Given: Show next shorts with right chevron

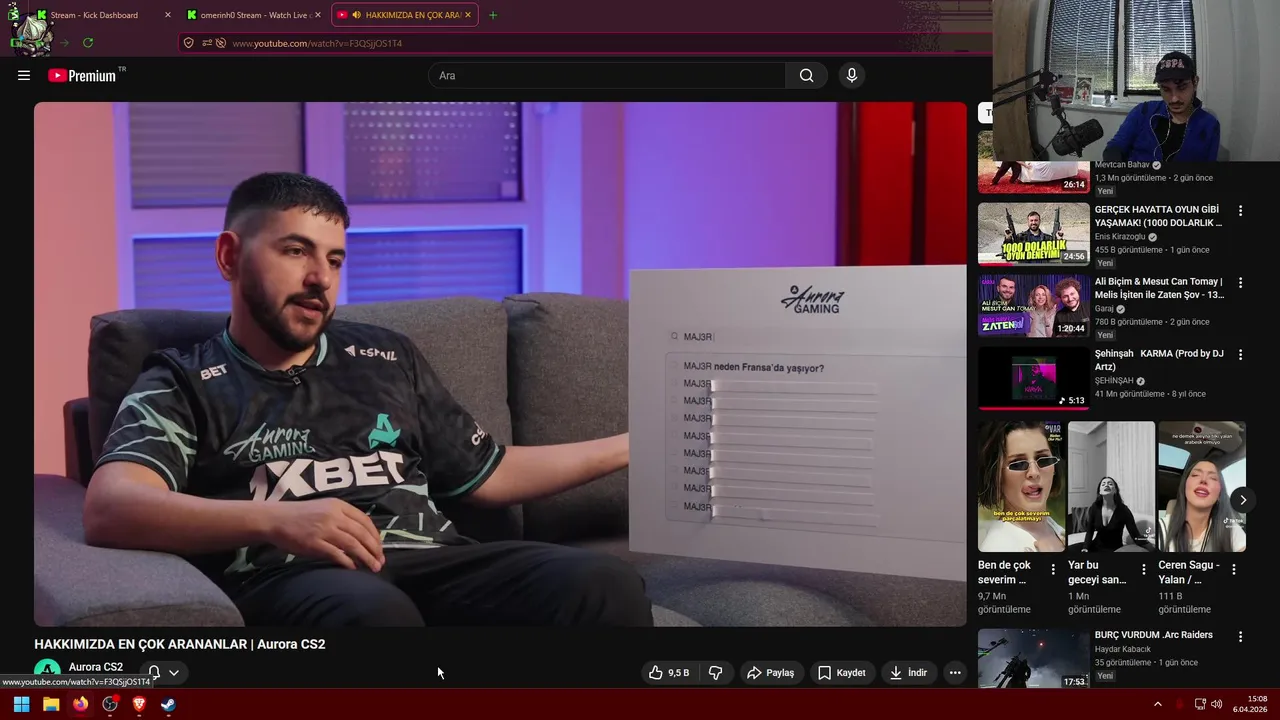Looking at the screenshot, I should coord(1243,500).
